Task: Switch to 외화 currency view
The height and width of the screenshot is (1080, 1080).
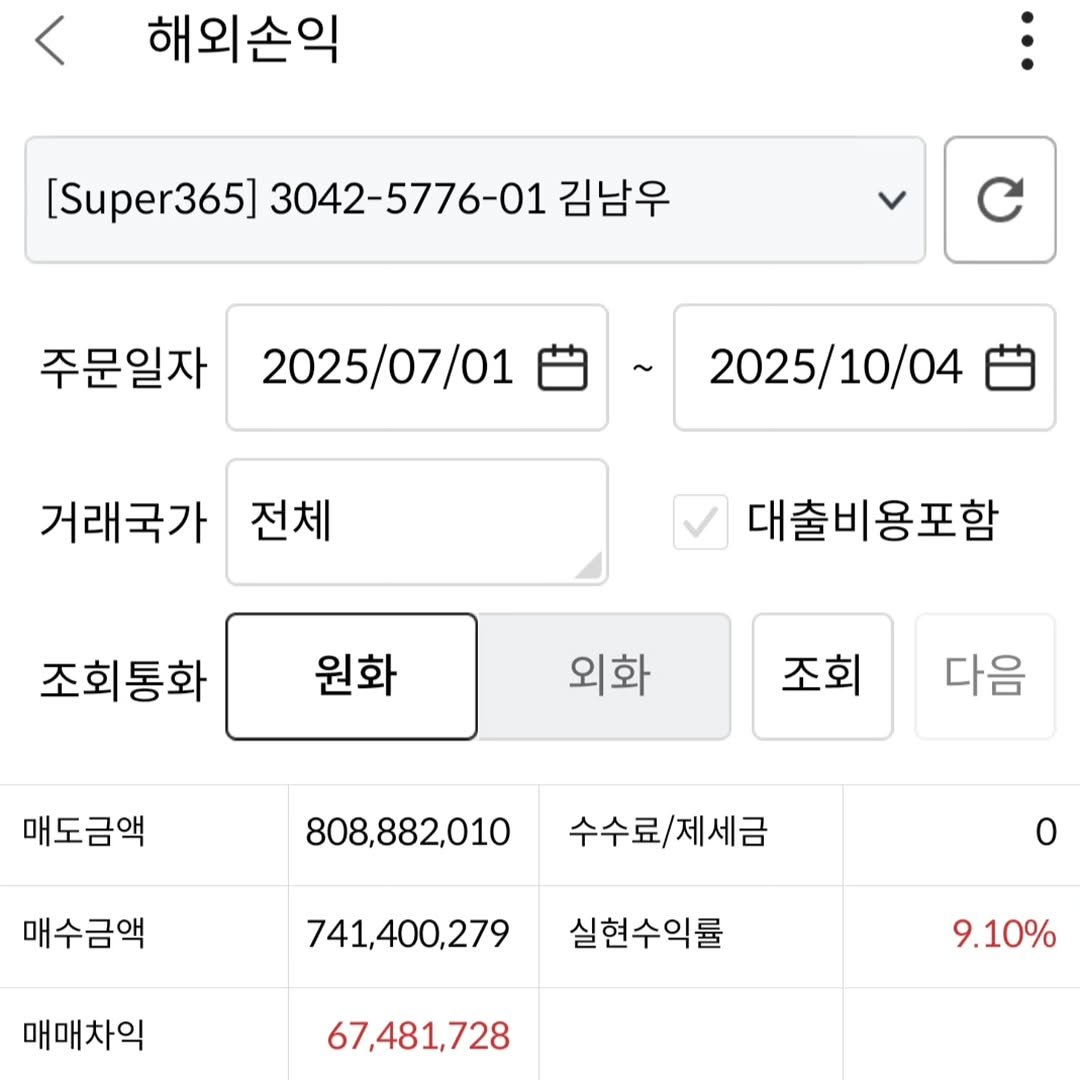Action: click(606, 675)
